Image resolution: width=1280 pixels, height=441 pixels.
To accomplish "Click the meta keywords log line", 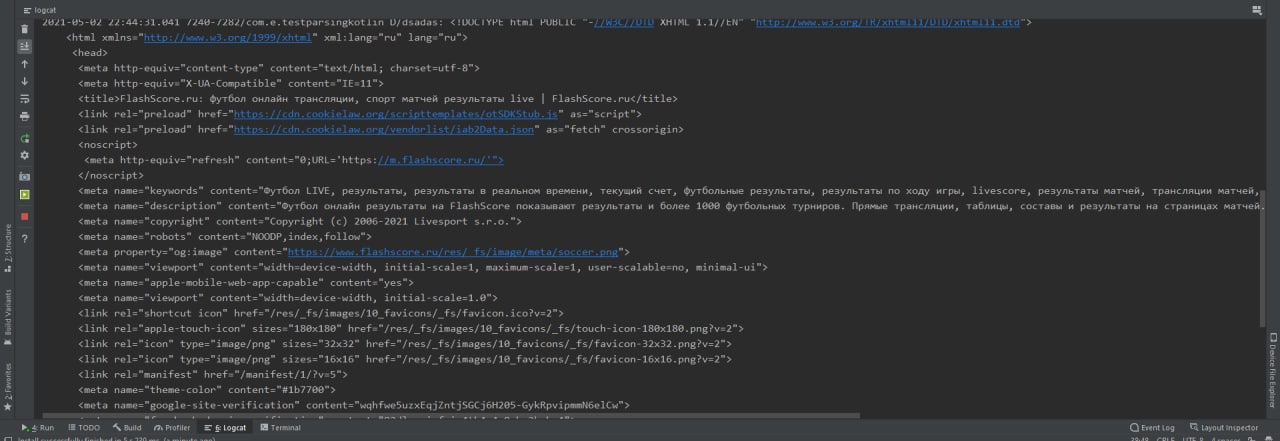I will coord(668,191).
